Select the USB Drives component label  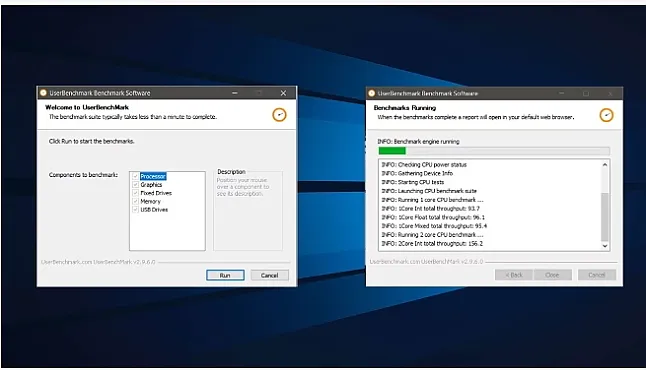tap(154, 209)
